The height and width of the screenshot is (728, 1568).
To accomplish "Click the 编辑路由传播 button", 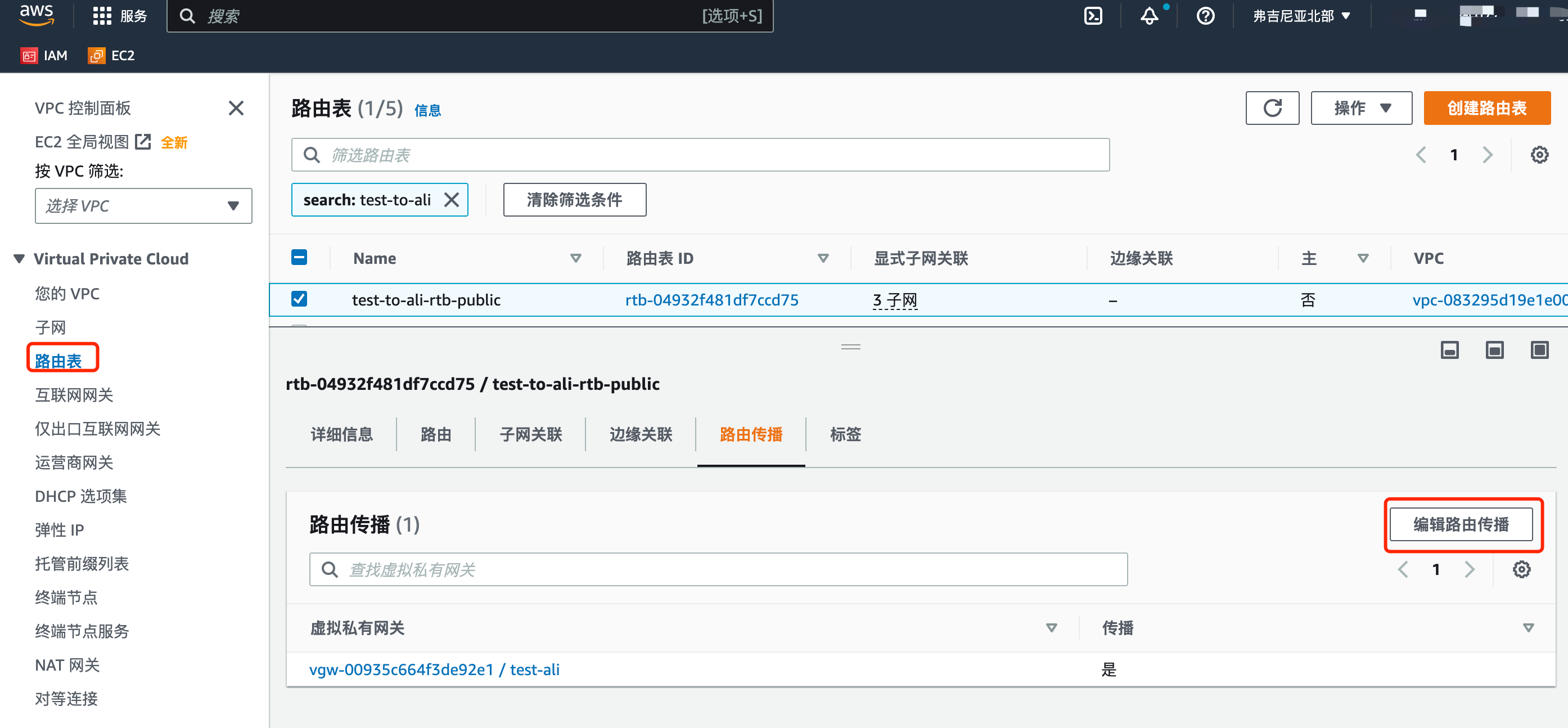I will (x=1460, y=524).
